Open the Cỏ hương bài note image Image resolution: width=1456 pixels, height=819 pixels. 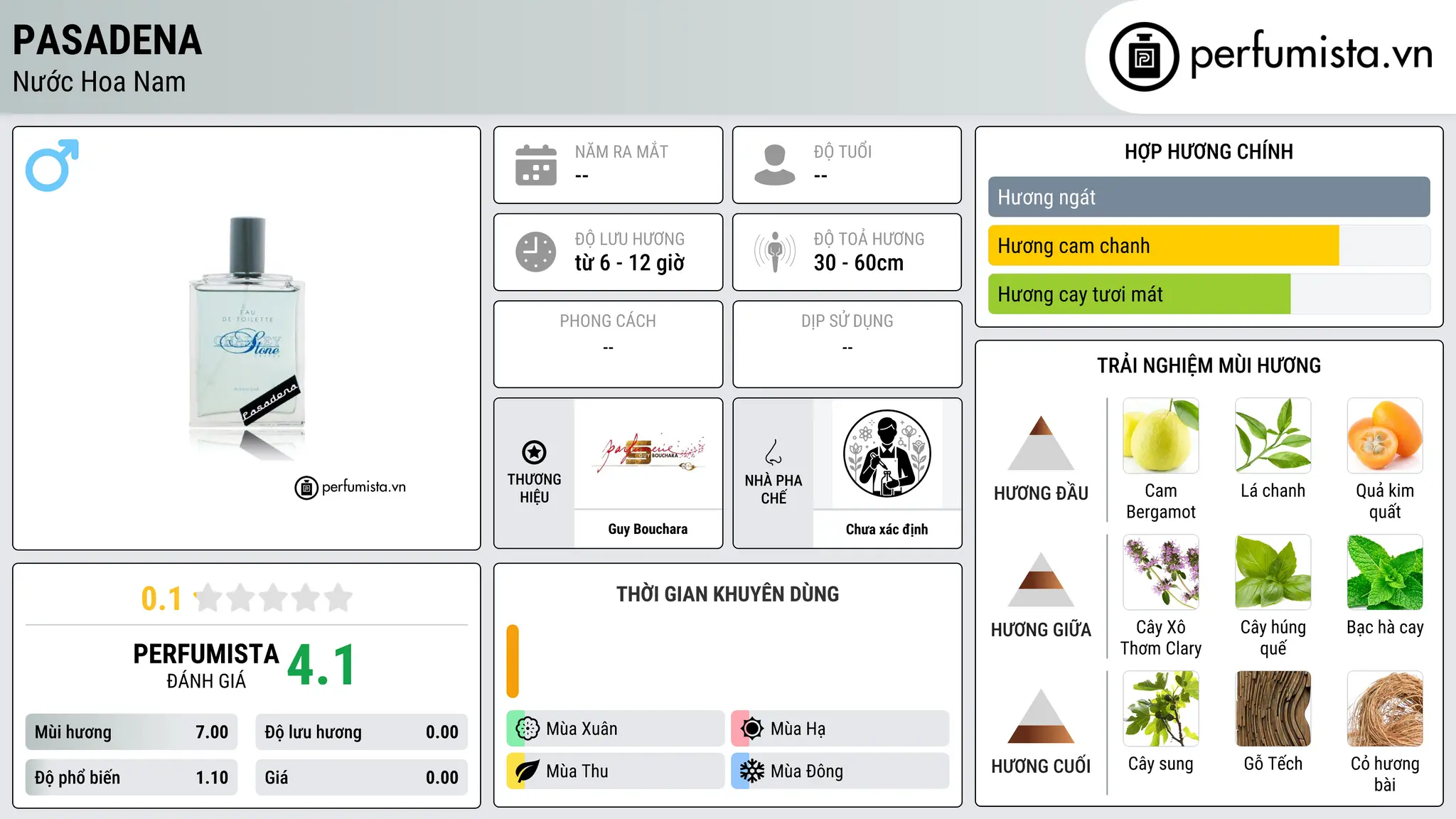tap(1385, 709)
